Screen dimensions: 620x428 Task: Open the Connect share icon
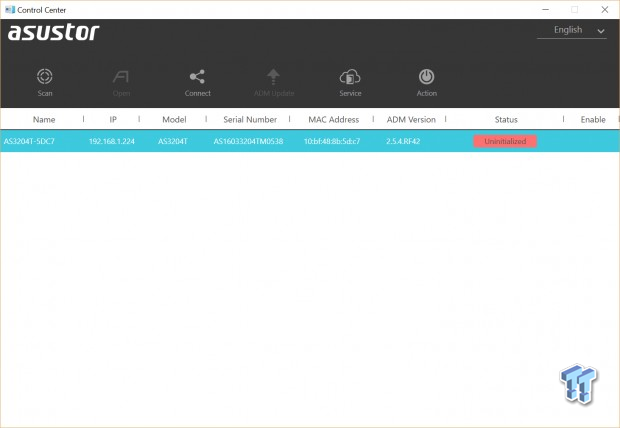197,77
